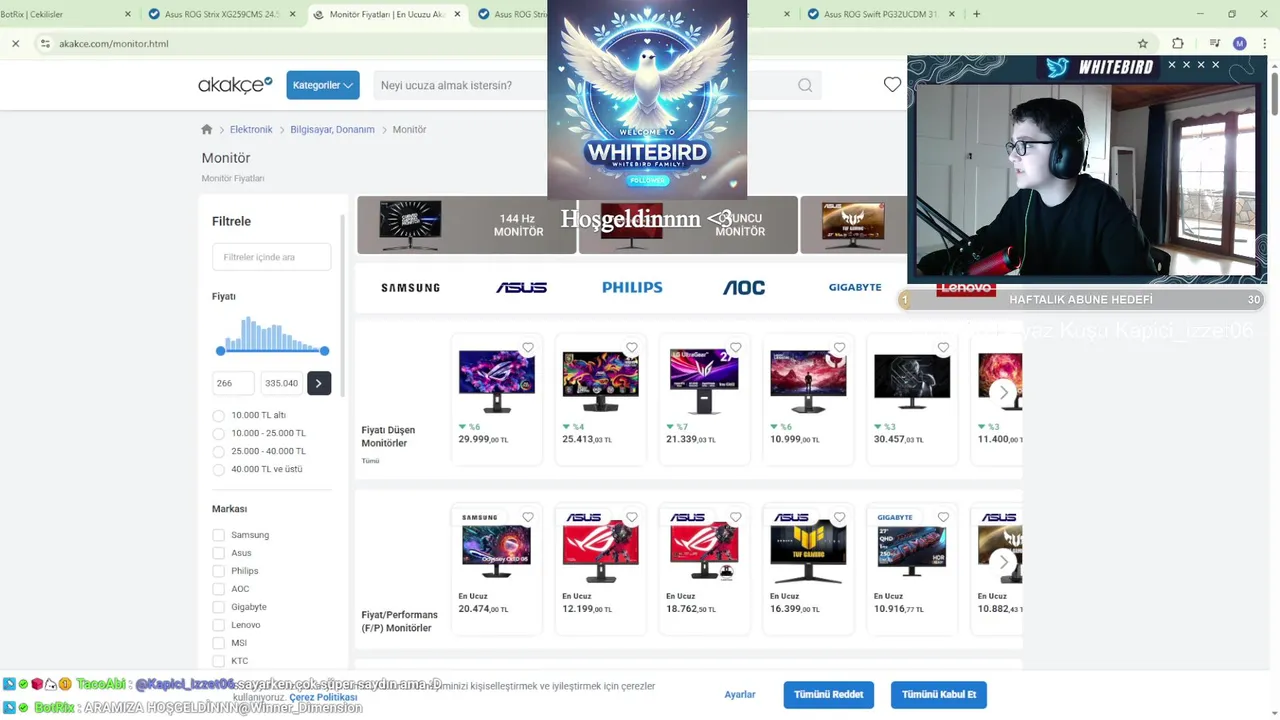1280x720 pixels.
Task: Favorite the 30.457 TL monitor
Action: tap(943, 348)
